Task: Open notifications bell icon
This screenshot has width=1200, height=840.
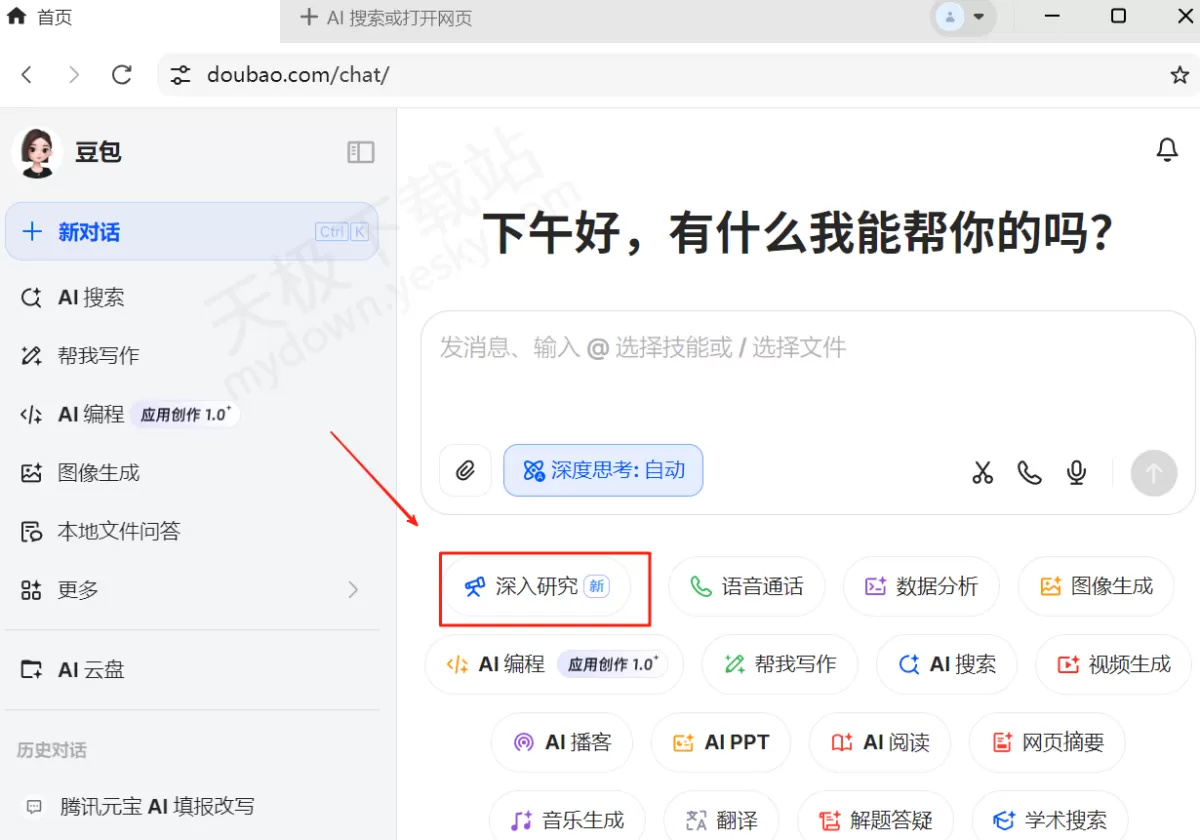Action: coord(1167,150)
